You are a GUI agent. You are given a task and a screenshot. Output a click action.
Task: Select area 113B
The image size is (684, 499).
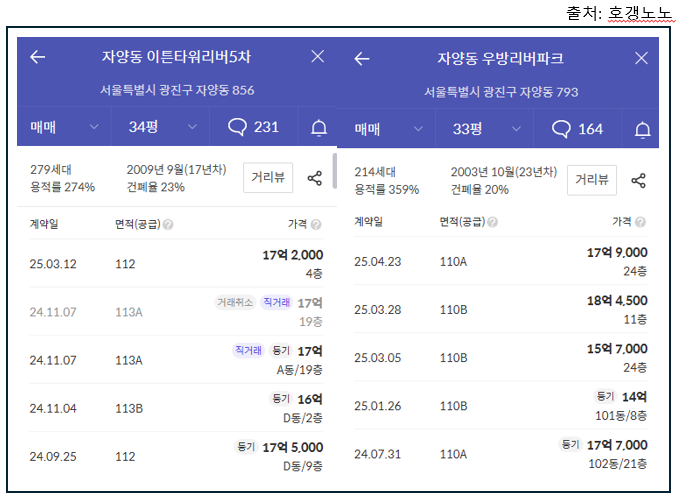[129, 408]
